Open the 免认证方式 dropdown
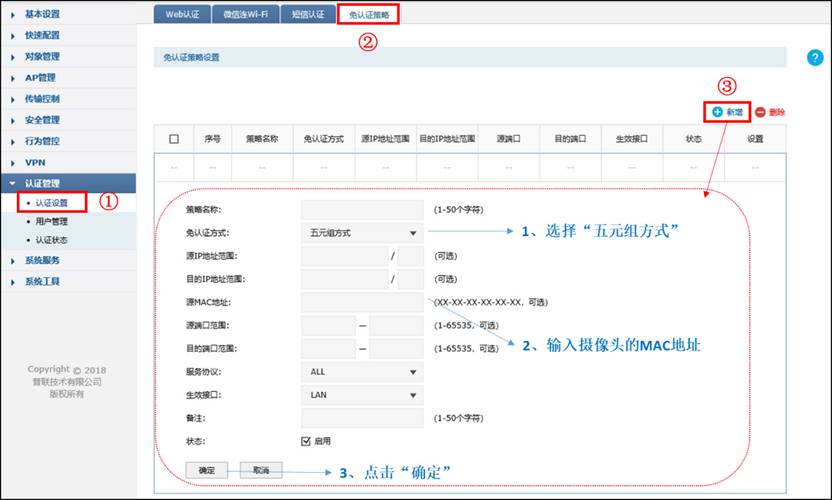The height and width of the screenshot is (500, 832). pos(362,233)
